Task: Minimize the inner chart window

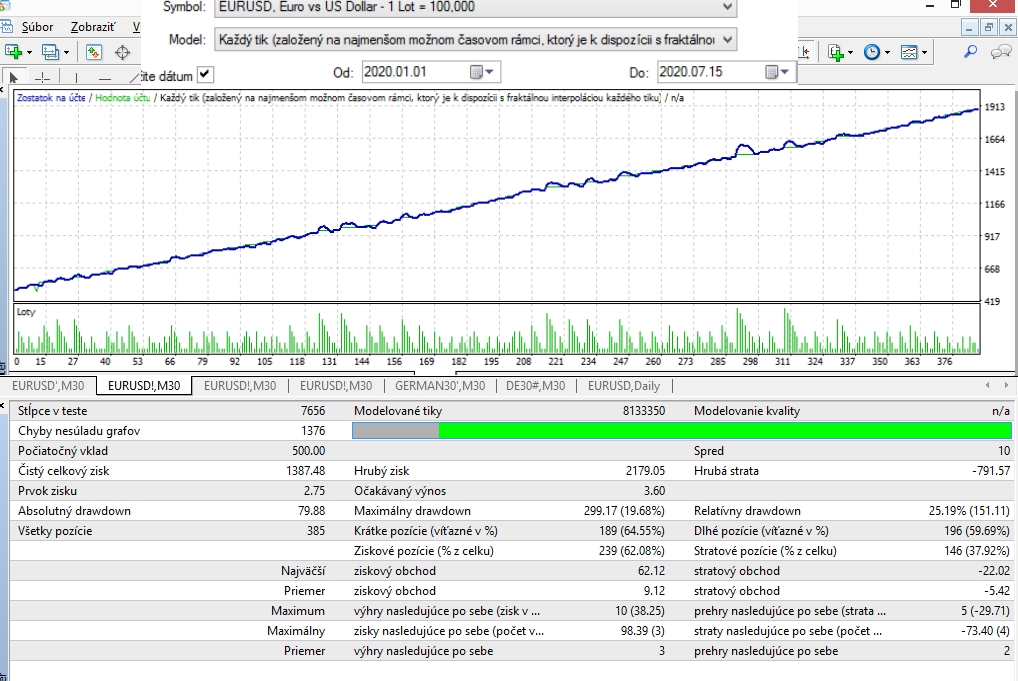Action: 969,28
